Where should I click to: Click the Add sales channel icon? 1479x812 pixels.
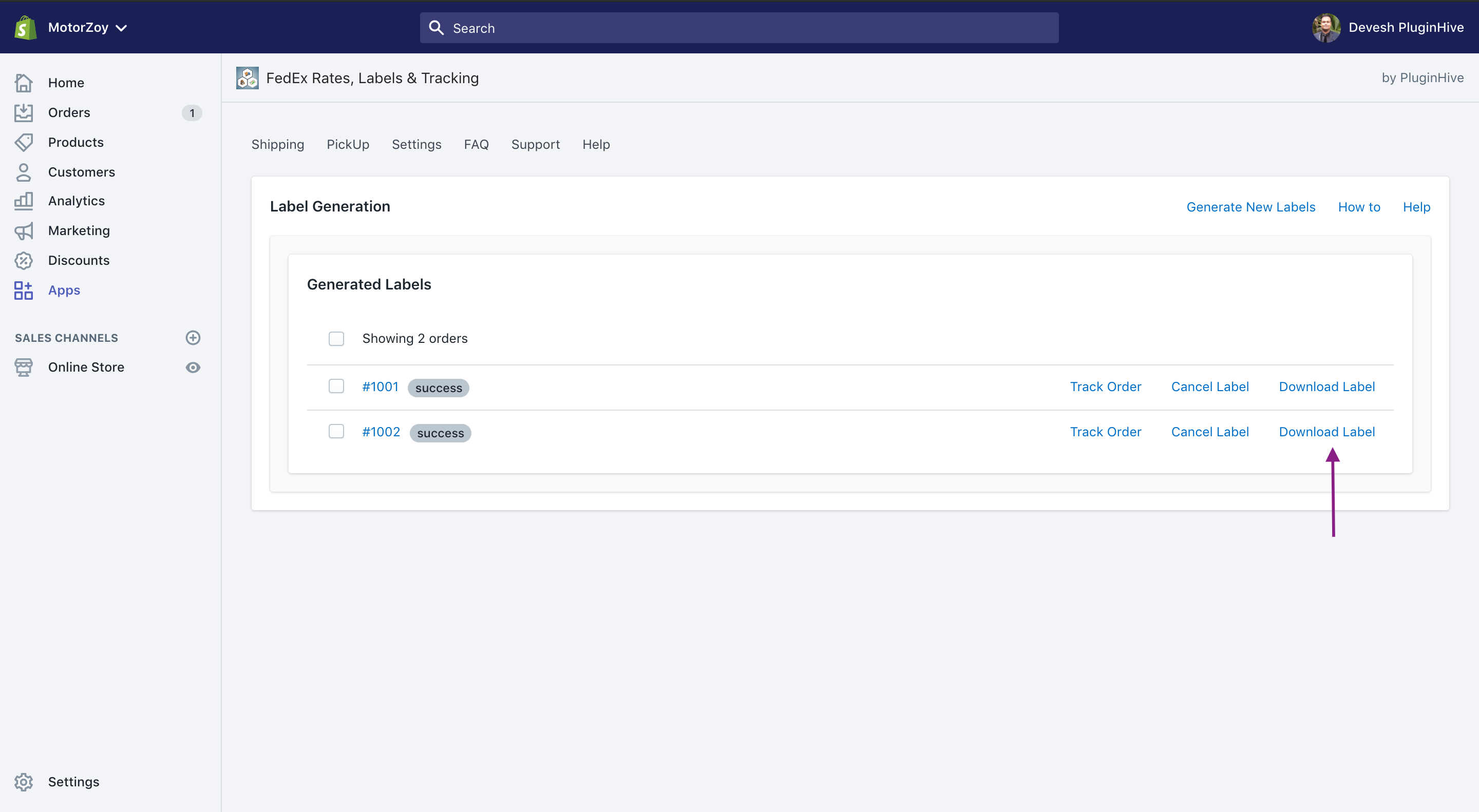pyautogui.click(x=193, y=338)
